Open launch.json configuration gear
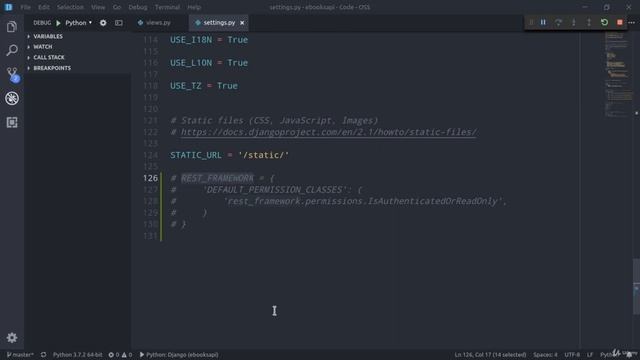This screenshot has width=640, height=360. point(103,23)
